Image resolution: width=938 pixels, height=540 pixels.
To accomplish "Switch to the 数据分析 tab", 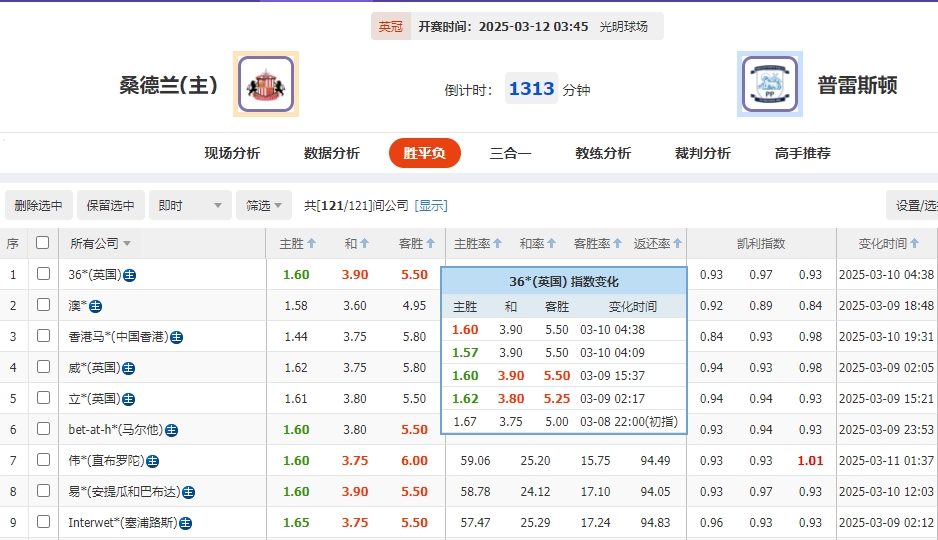I will 332,153.
